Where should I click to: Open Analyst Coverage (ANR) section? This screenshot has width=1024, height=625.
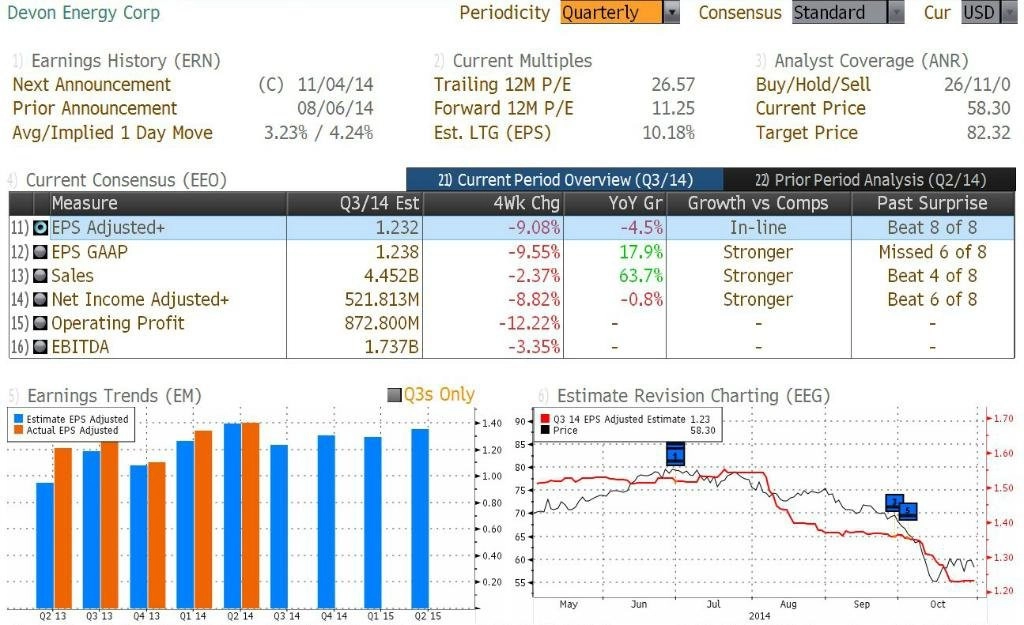[871, 61]
